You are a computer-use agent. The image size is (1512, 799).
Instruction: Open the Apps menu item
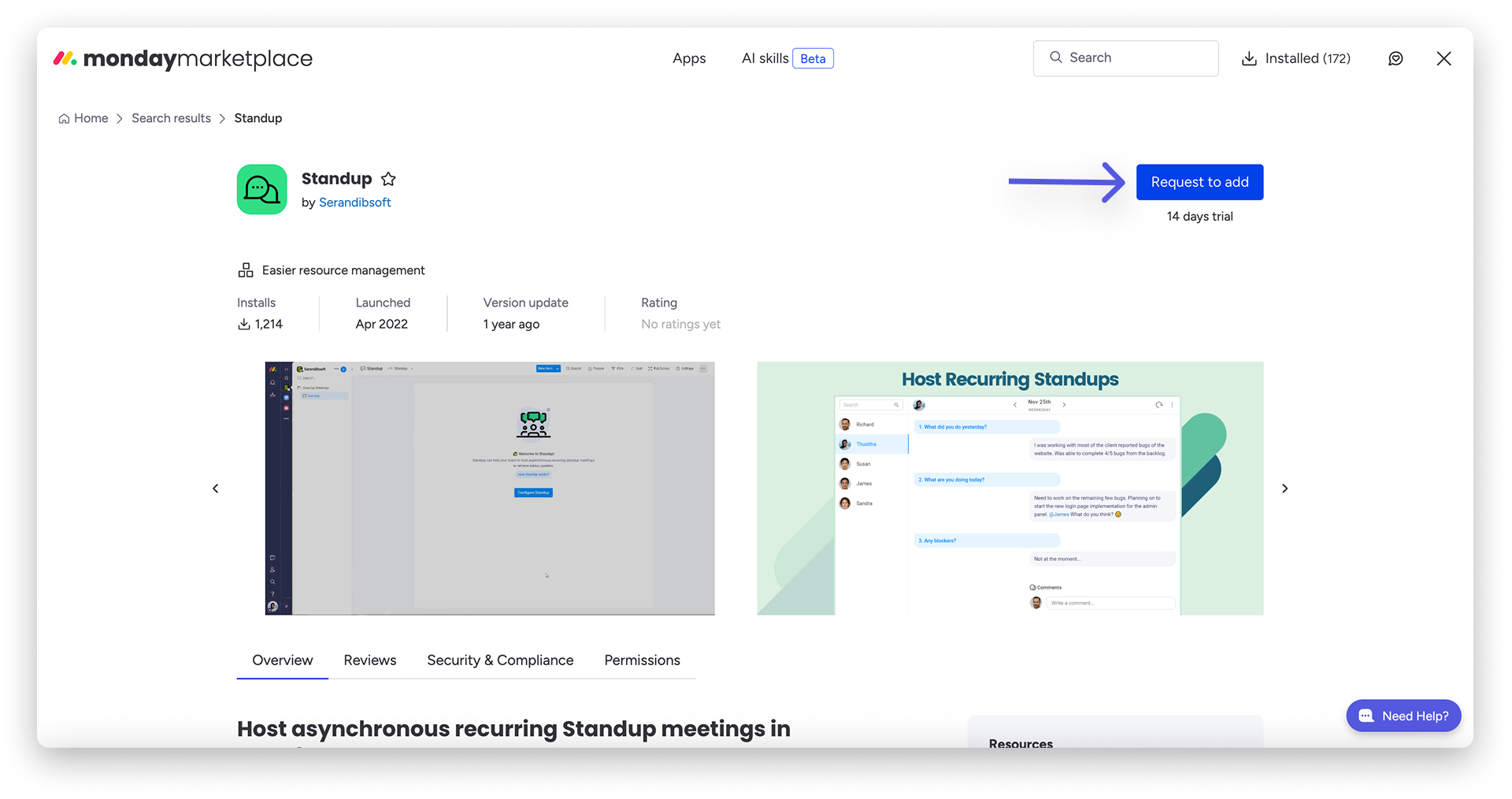click(x=689, y=58)
